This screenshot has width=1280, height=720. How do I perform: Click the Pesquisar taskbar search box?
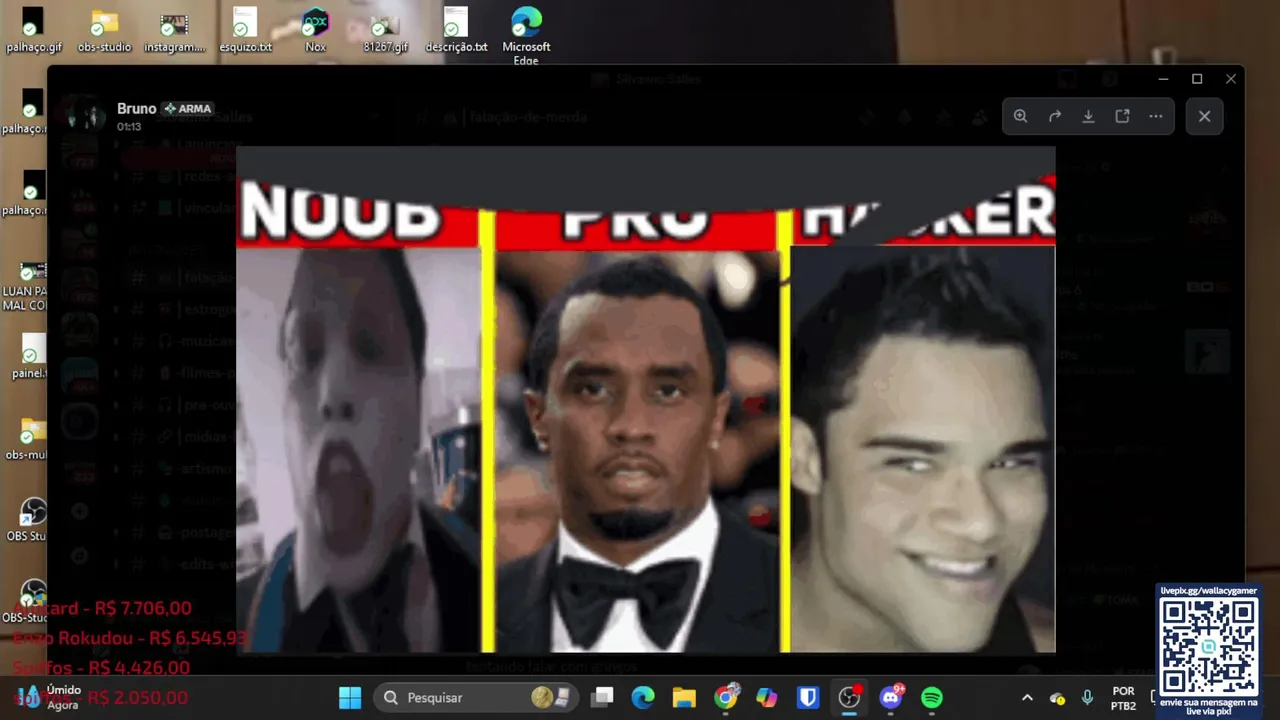click(x=476, y=697)
